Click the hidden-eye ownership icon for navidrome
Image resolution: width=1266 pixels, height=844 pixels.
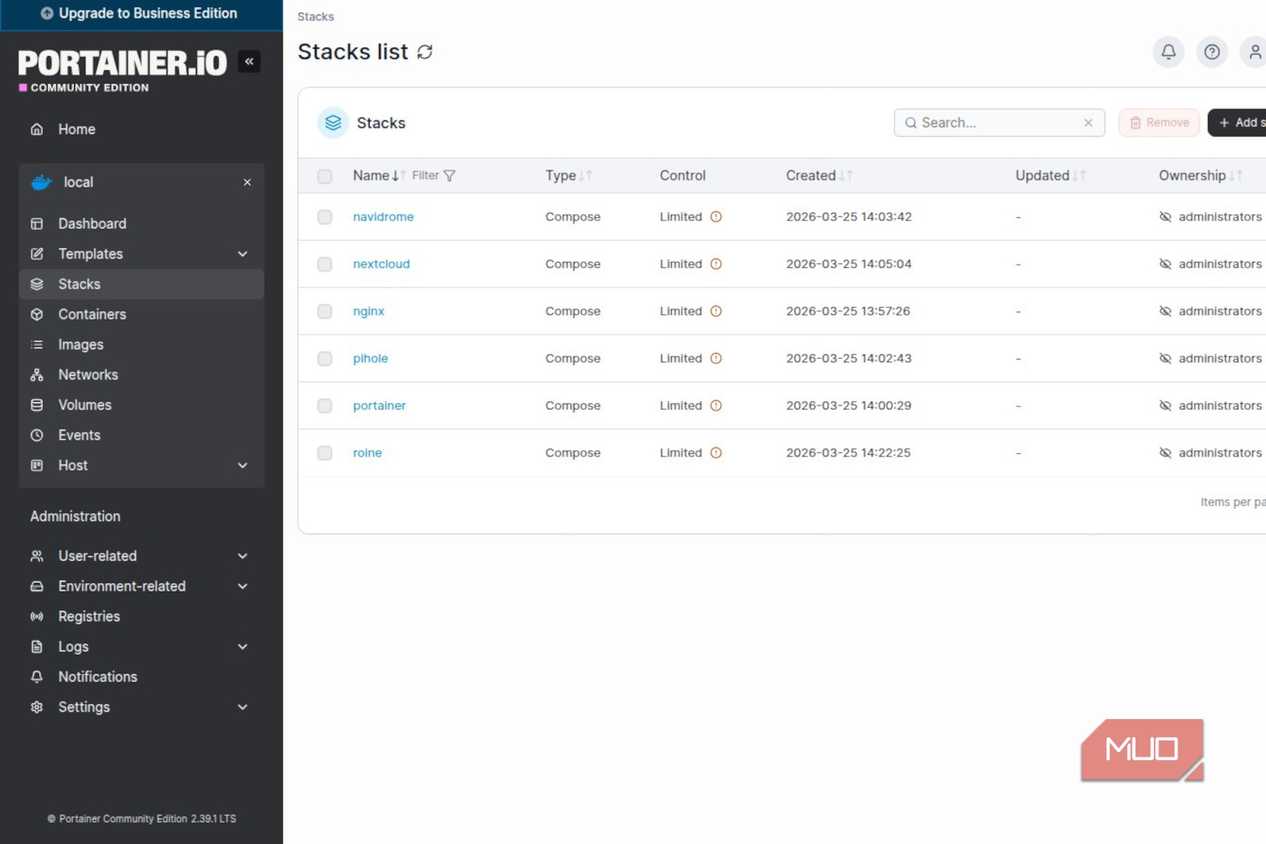pos(1165,217)
